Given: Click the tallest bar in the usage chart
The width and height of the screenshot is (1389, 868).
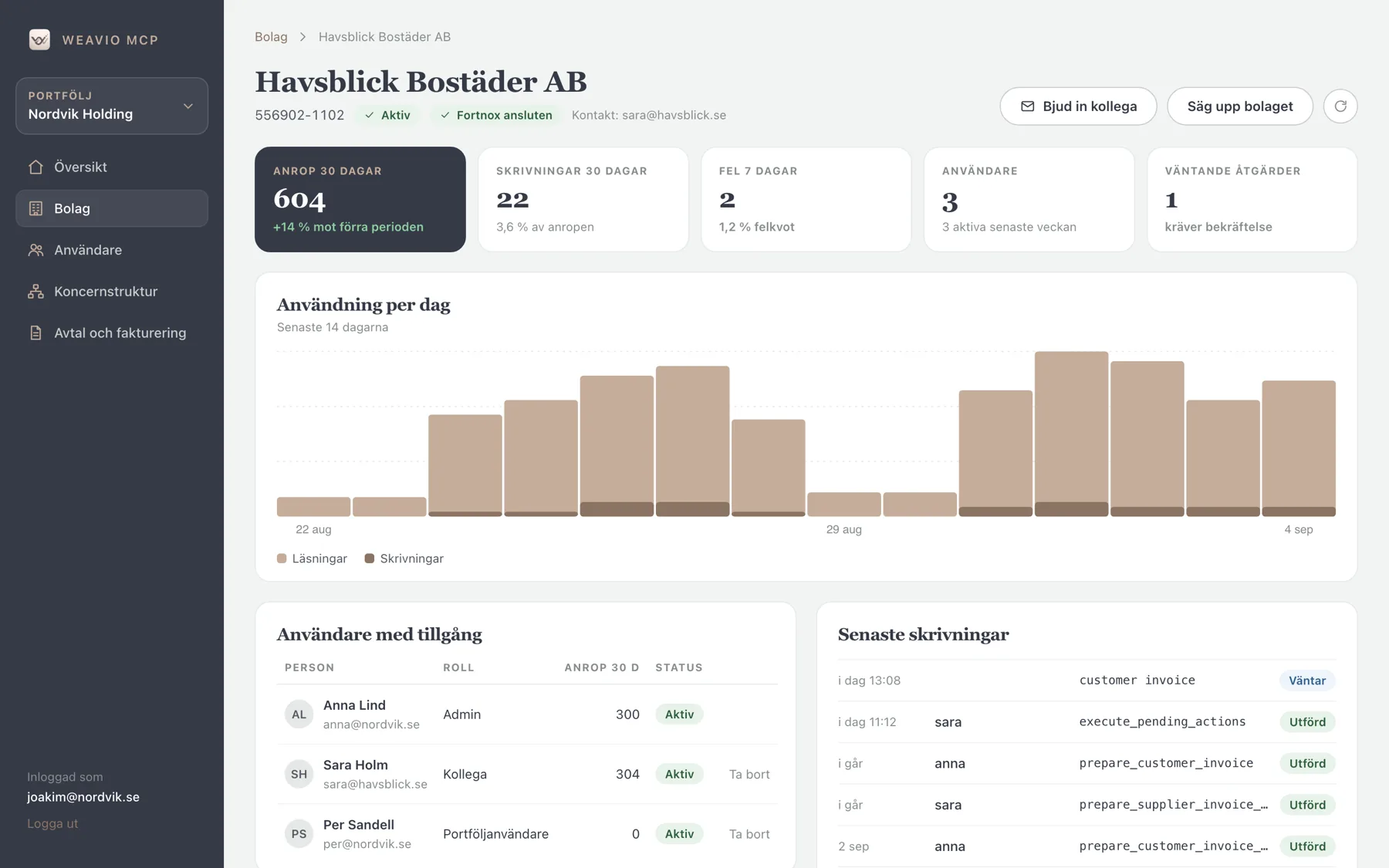Looking at the screenshot, I should point(1071,434).
